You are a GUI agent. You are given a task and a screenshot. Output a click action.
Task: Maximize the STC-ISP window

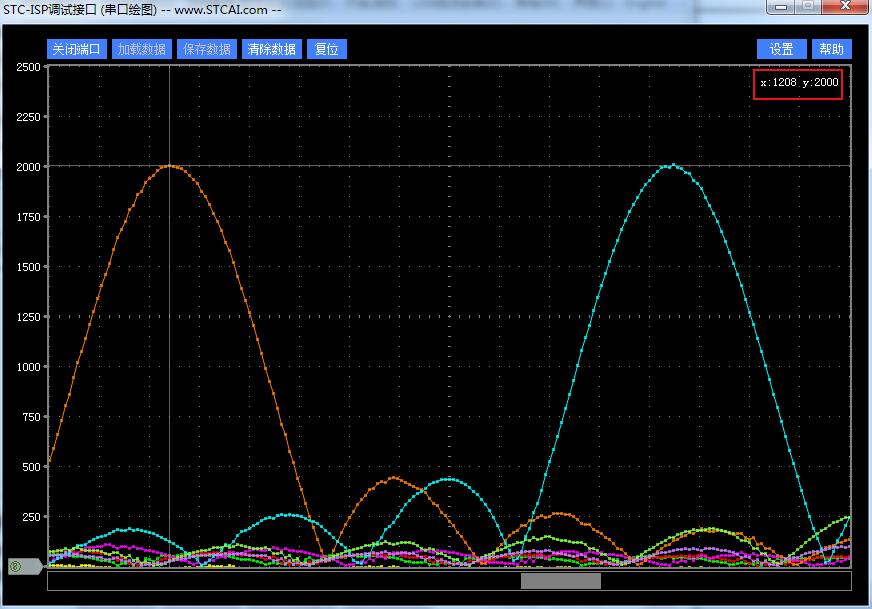(x=809, y=6)
